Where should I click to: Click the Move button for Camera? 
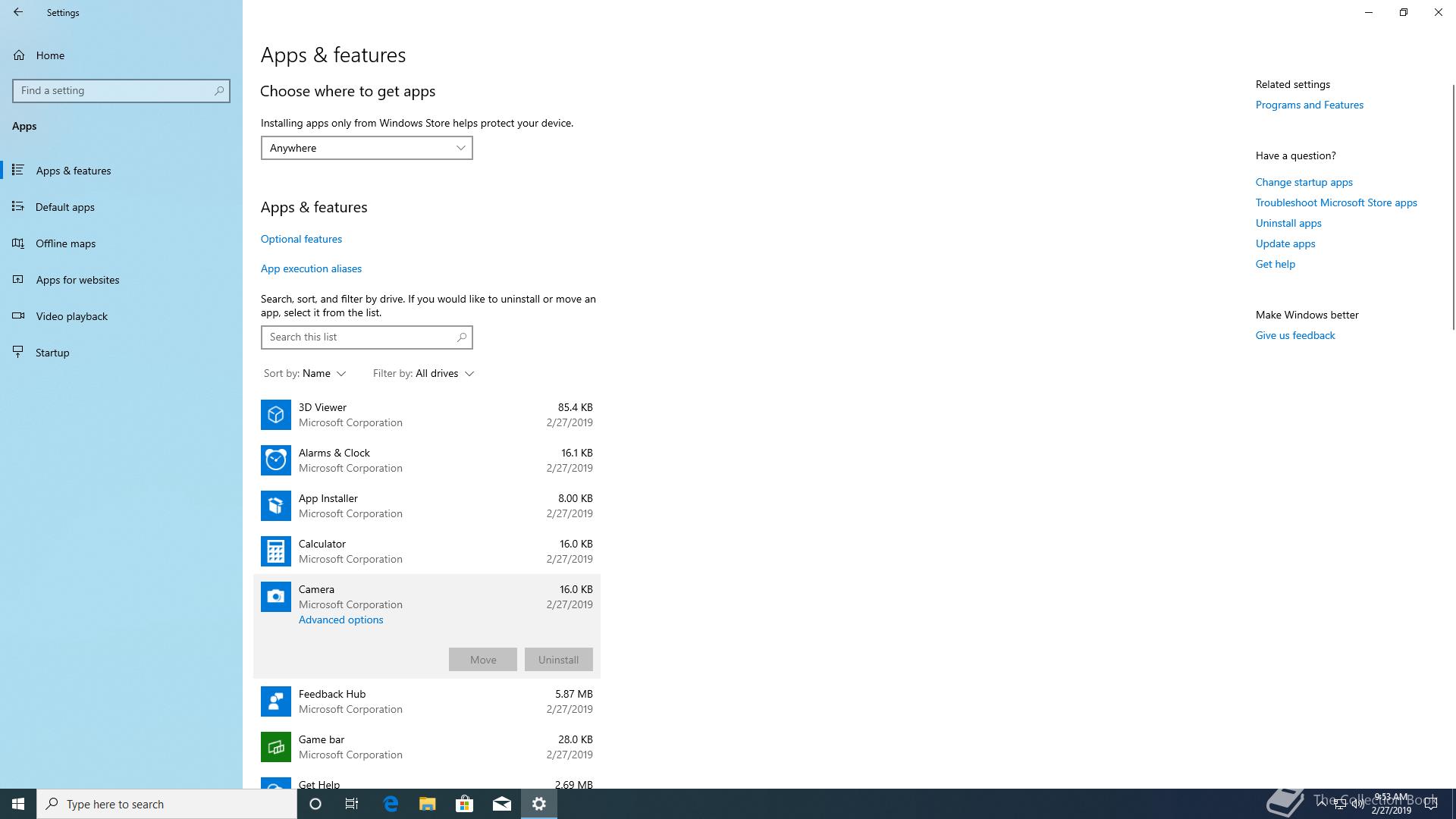(x=483, y=660)
